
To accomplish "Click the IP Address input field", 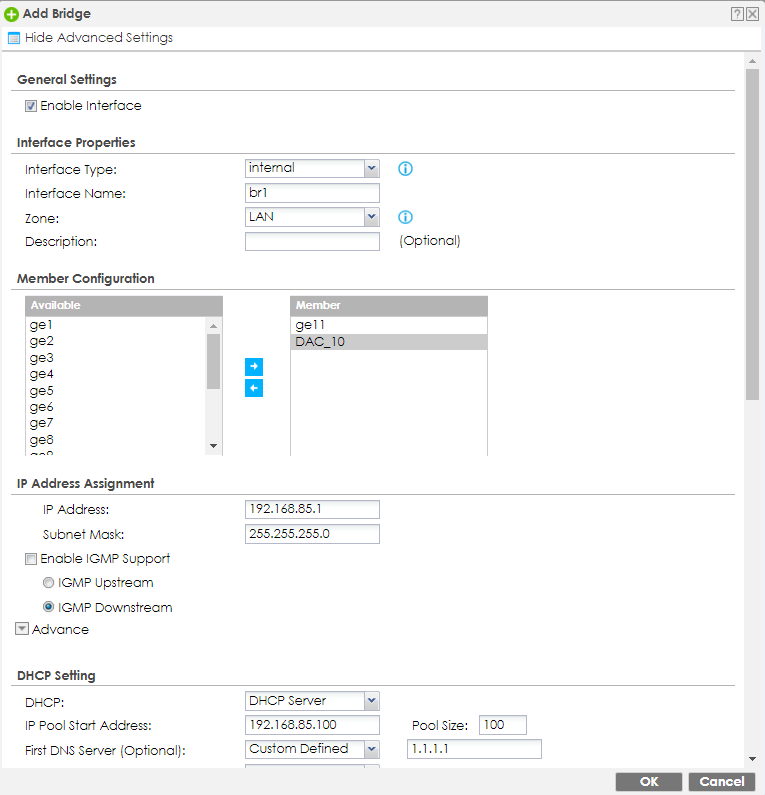I will (312, 510).
